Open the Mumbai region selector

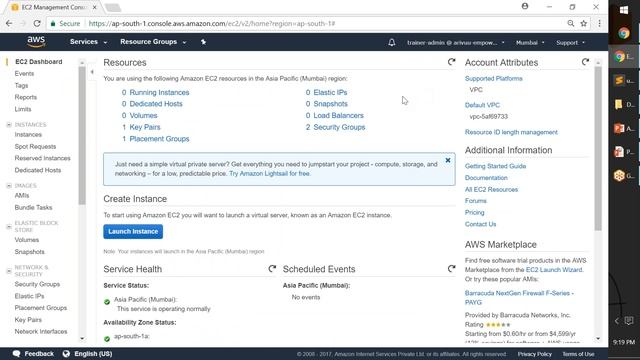(x=530, y=42)
